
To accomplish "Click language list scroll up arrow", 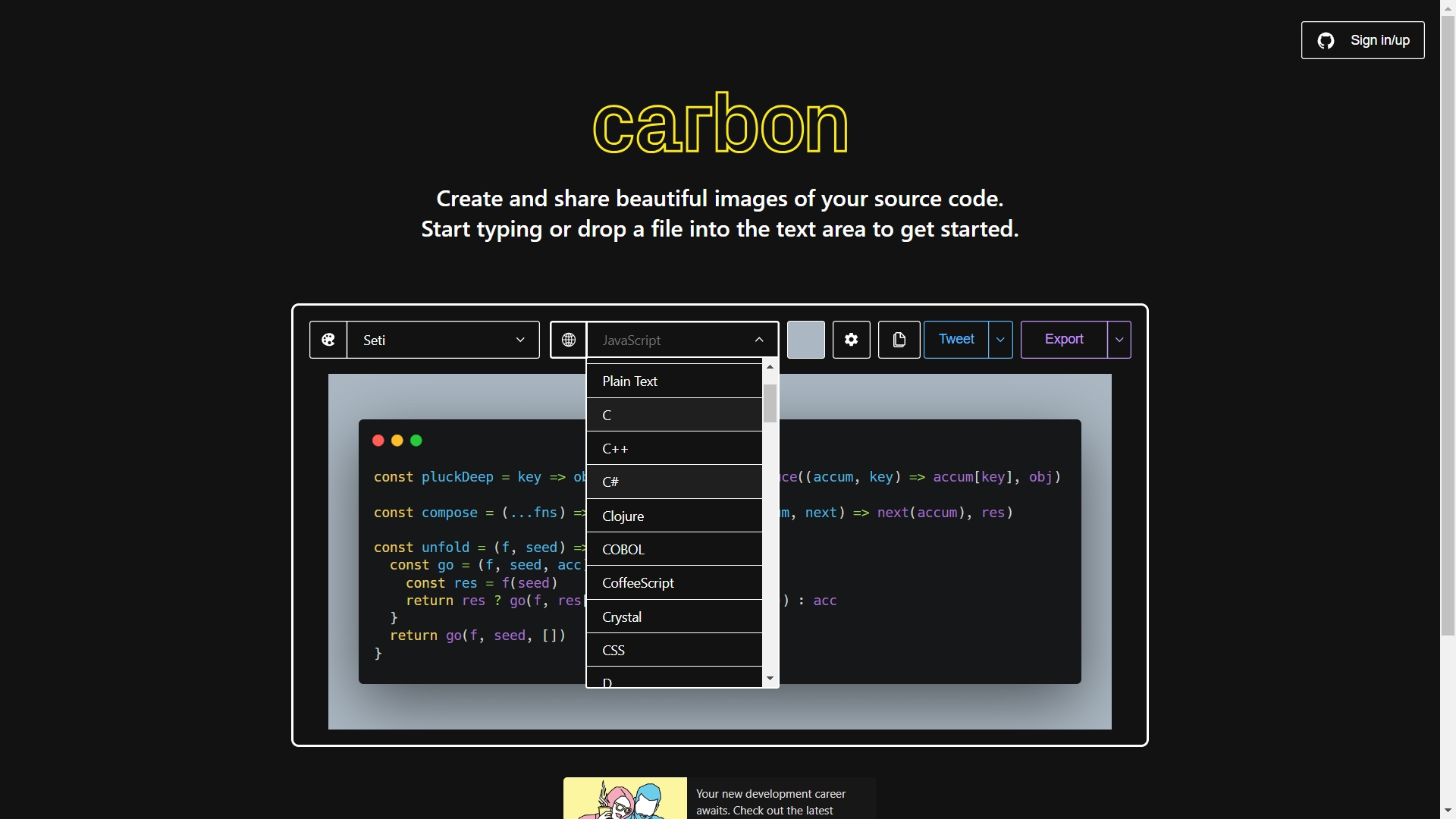I will coord(770,367).
